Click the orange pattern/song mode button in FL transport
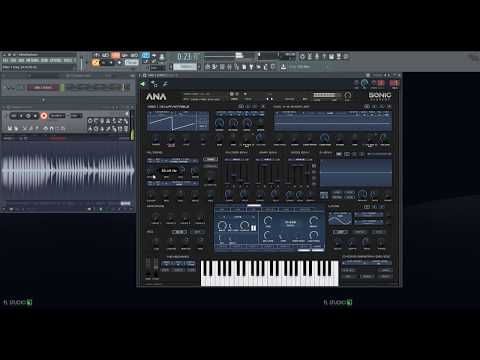The image size is (480, 360). click(x=96, y=62)
